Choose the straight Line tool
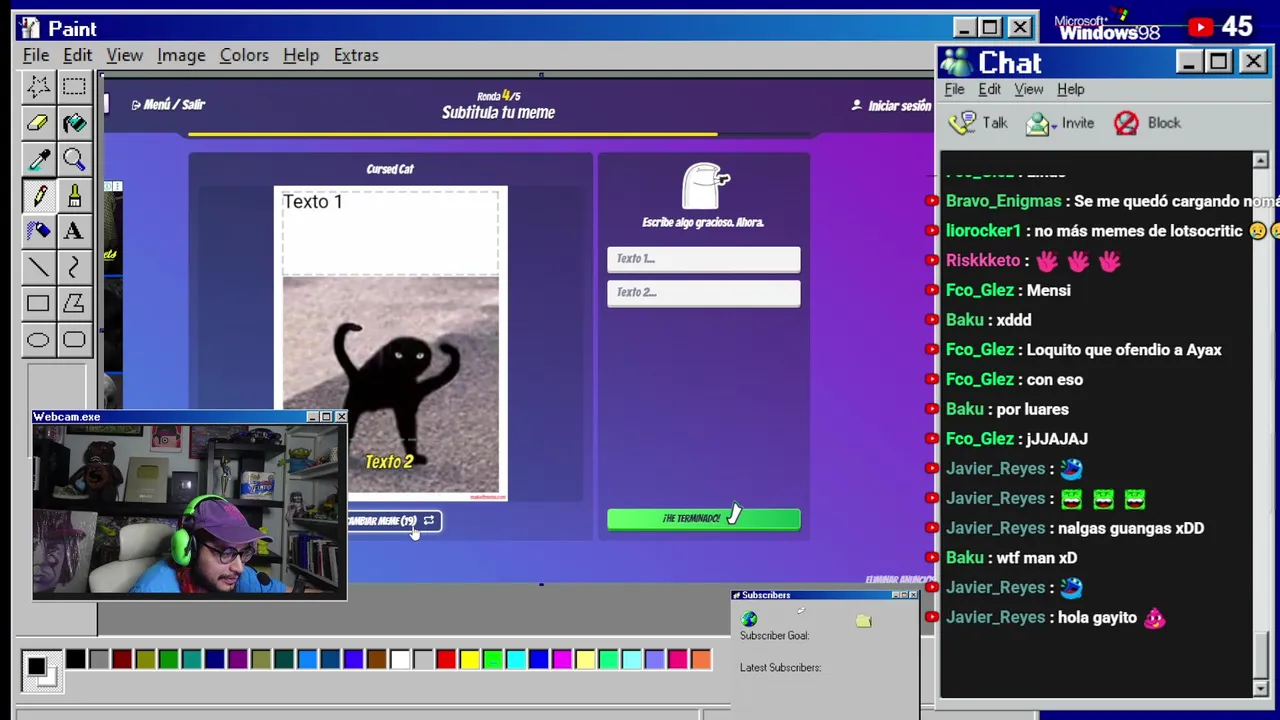The width and height of the screenshot is (1280, 720). tap(38, 267)
